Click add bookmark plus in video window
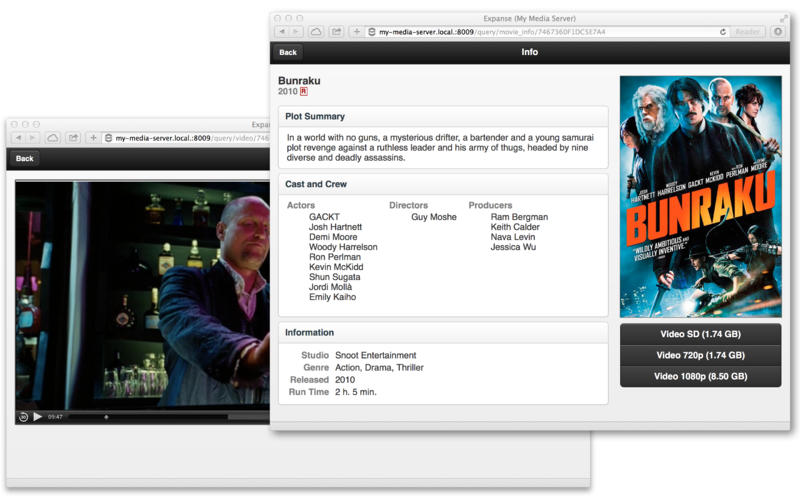The image size is (800, 500). click(93, 138)
